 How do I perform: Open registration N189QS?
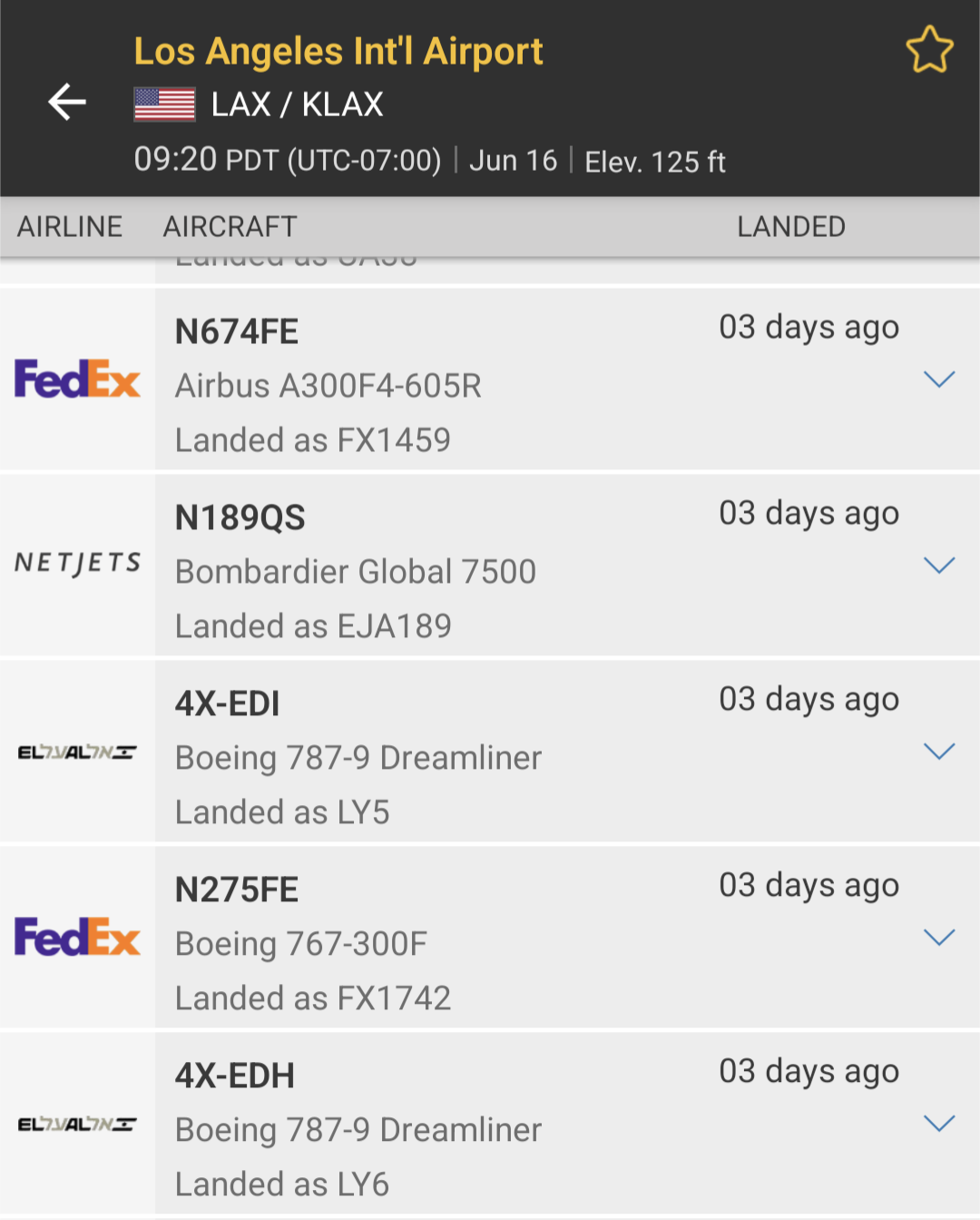pos(240,518)
